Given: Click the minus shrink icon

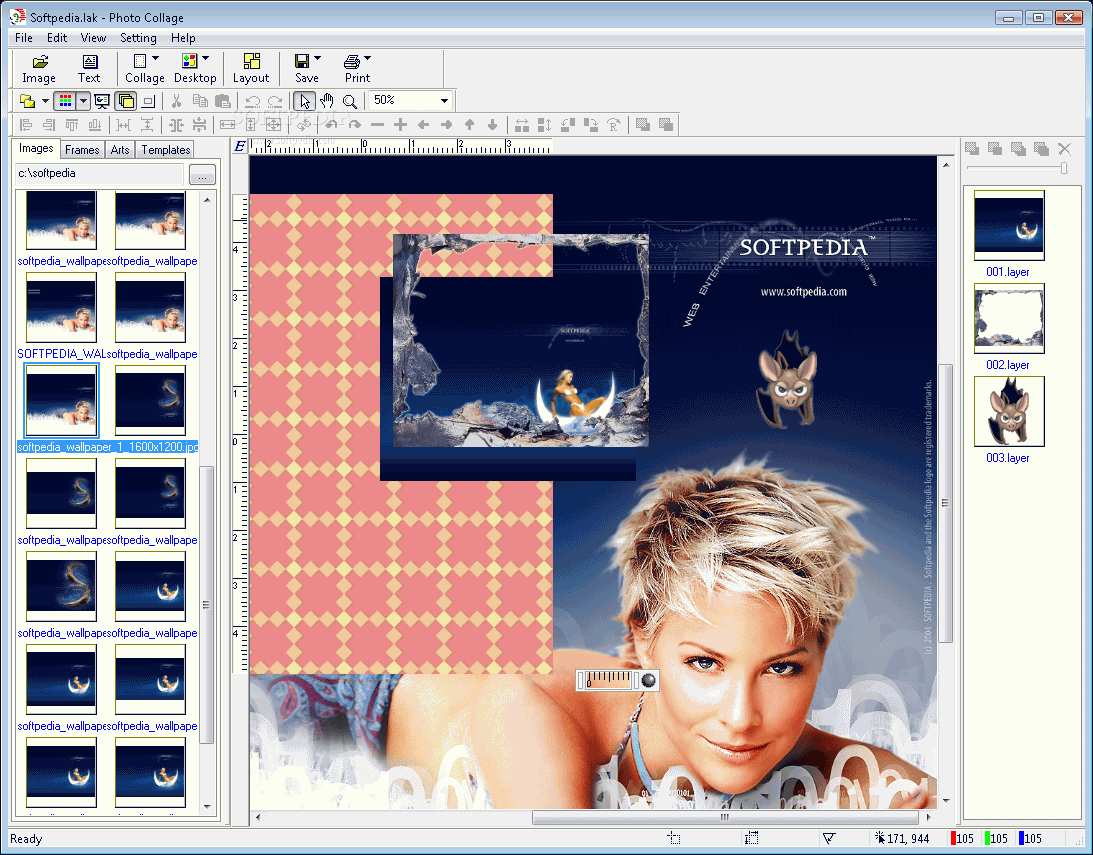Looking at the screenshot, I should pos(377,125).
